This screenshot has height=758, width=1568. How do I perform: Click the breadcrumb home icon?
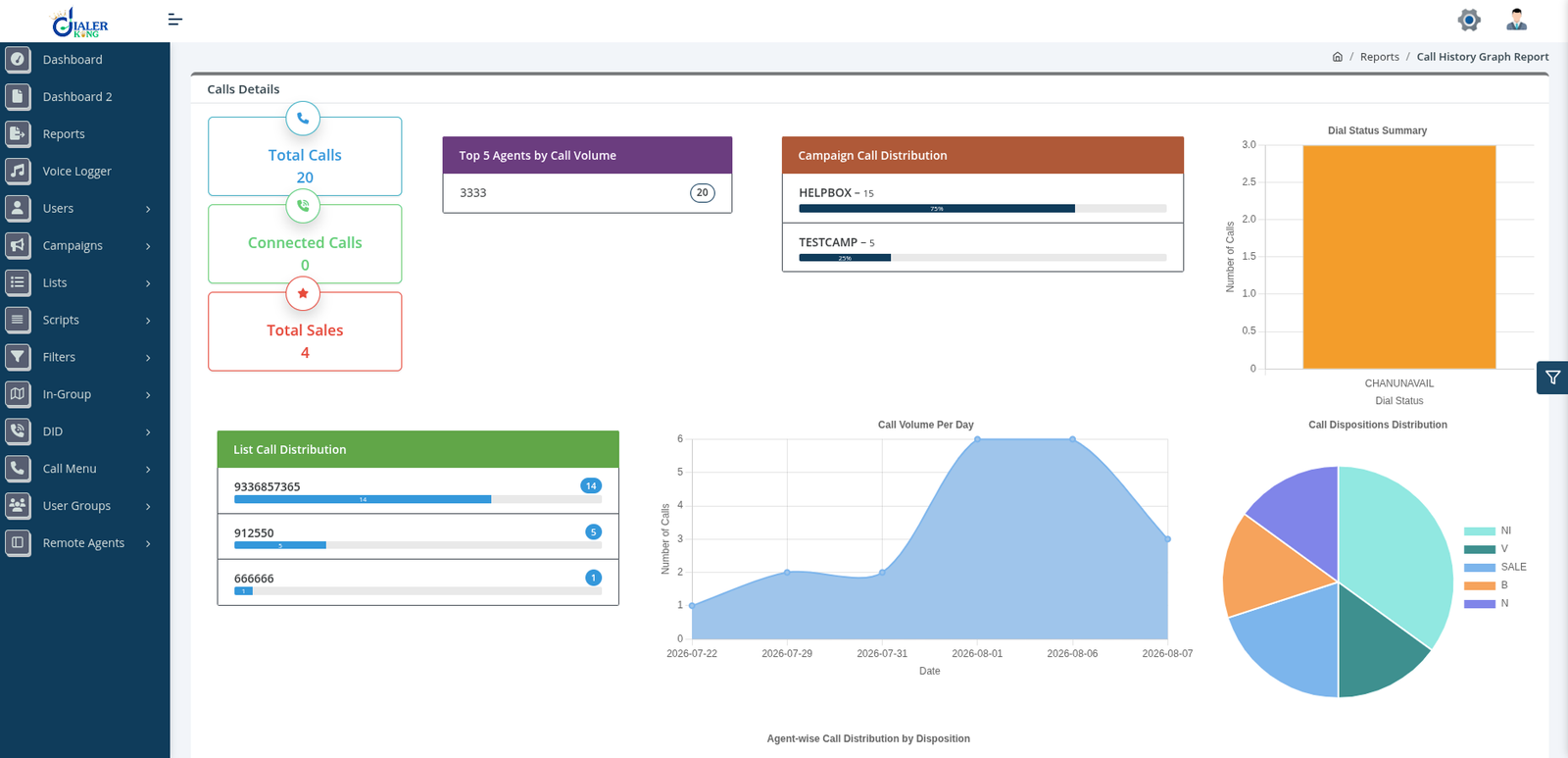[x=1337, y=57]
